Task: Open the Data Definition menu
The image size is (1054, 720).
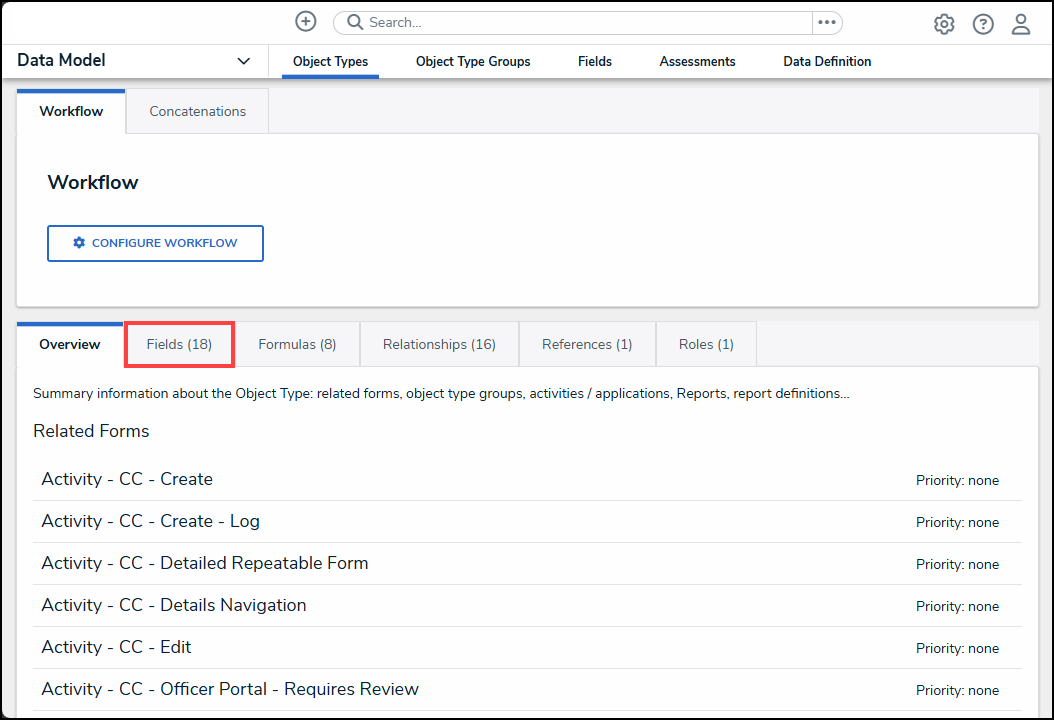Action: click(827, 61)
